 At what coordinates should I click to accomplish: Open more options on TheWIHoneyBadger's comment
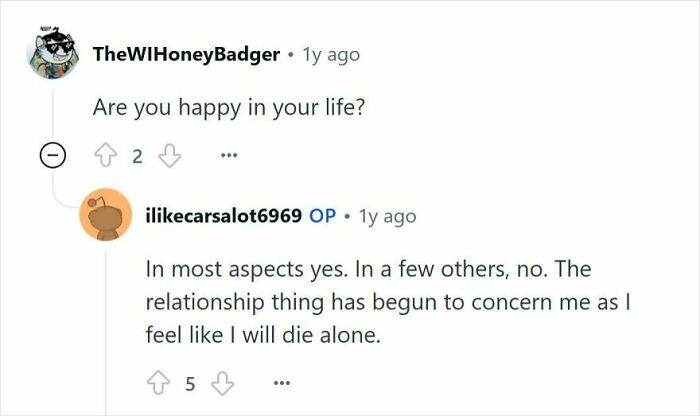[x=229, y=155]
